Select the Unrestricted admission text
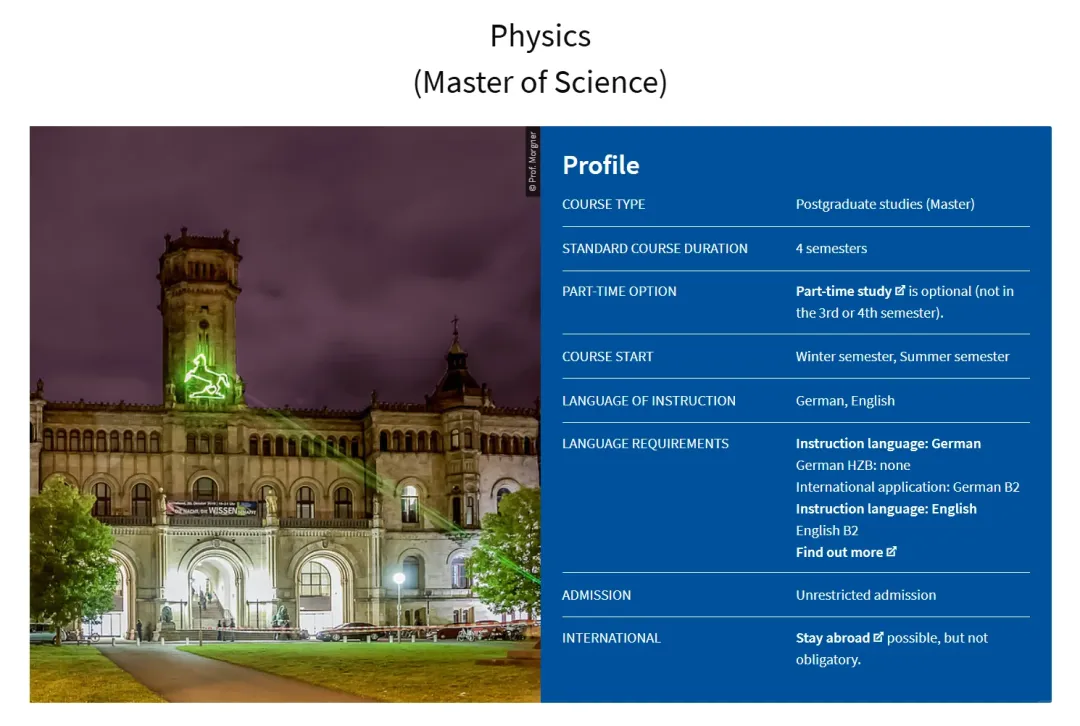 tap(866, 595)
